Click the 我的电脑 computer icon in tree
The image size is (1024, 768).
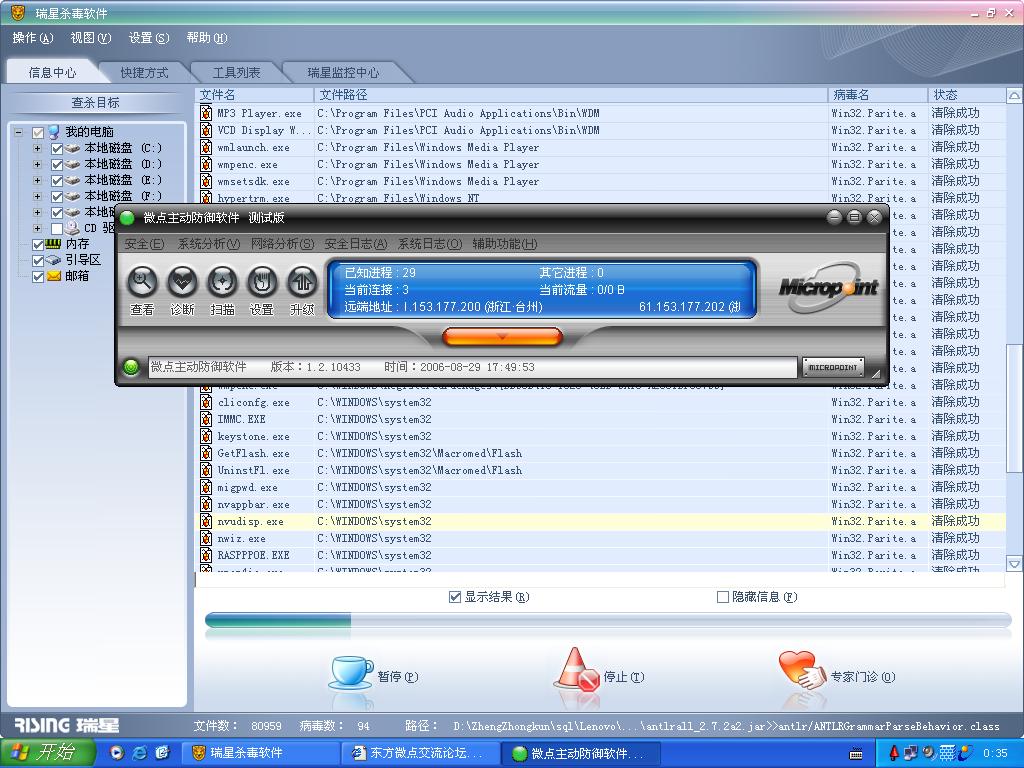54,132
